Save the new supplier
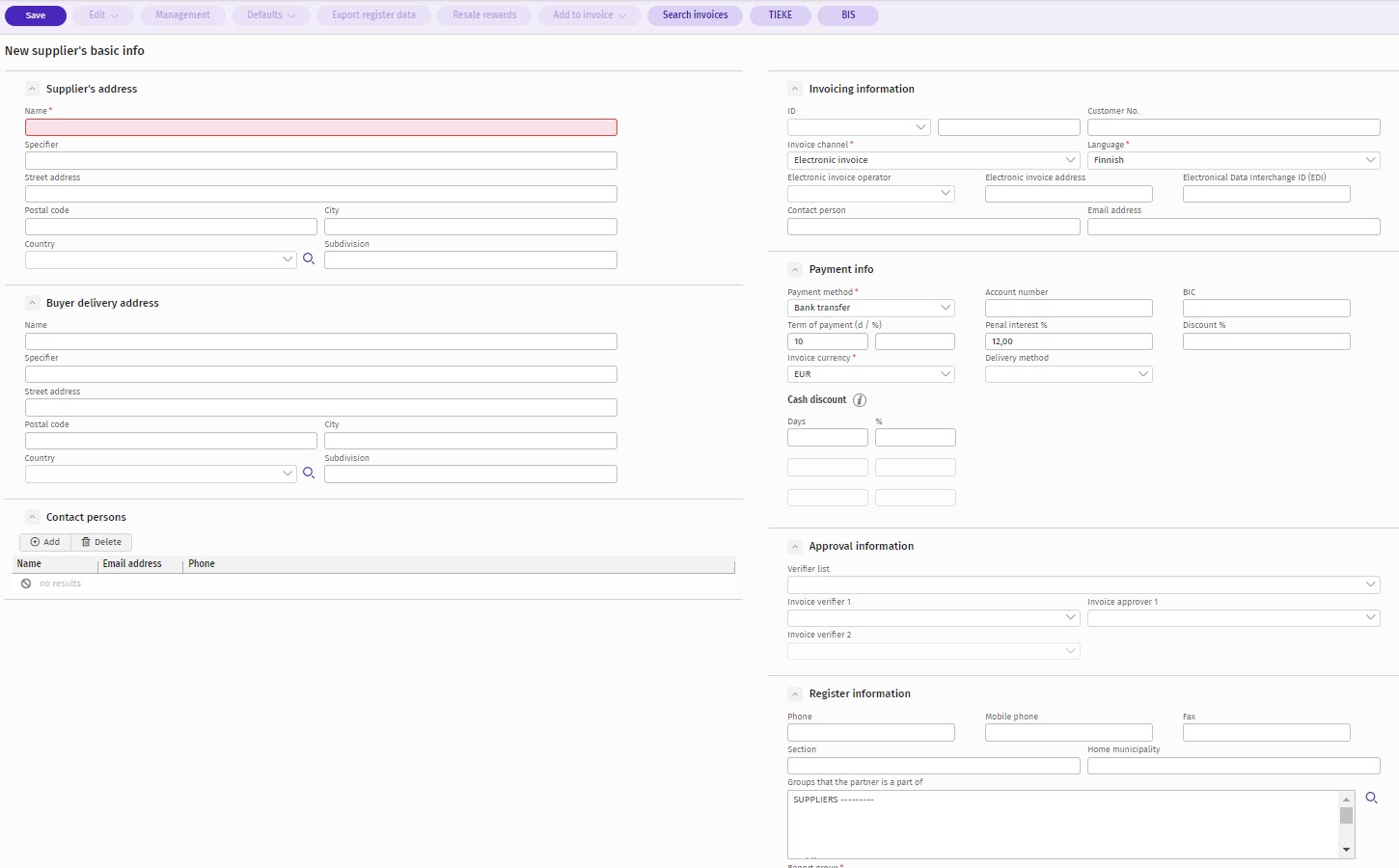This screenshot has width=1399, height=868. 36,15
